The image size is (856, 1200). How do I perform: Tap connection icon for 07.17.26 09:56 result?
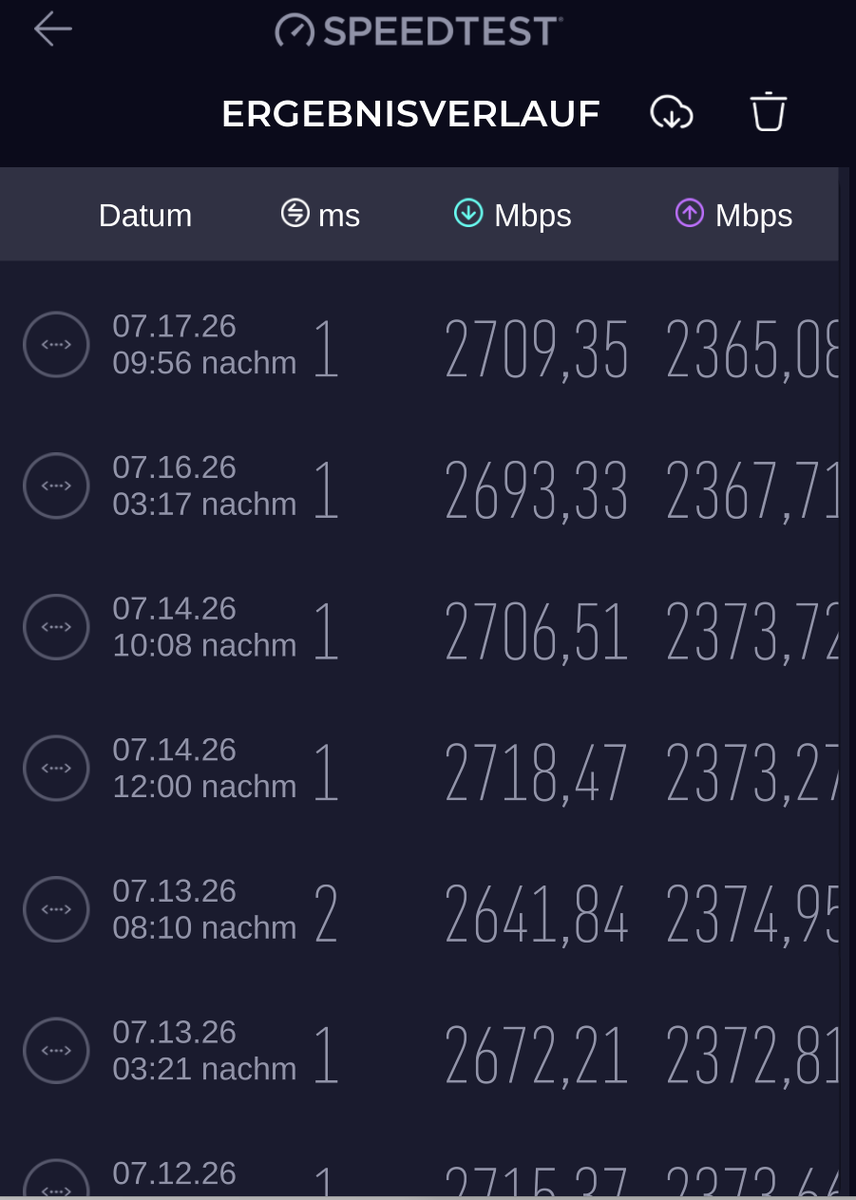(x=56, y=345)
